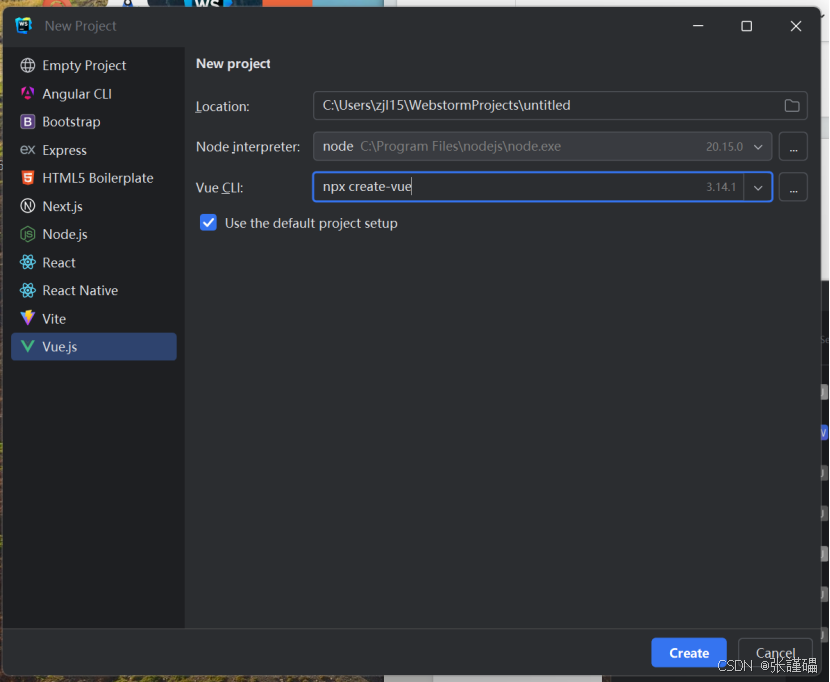
Task: Click the Vue.js V logo icon
Action: [28, 347]
